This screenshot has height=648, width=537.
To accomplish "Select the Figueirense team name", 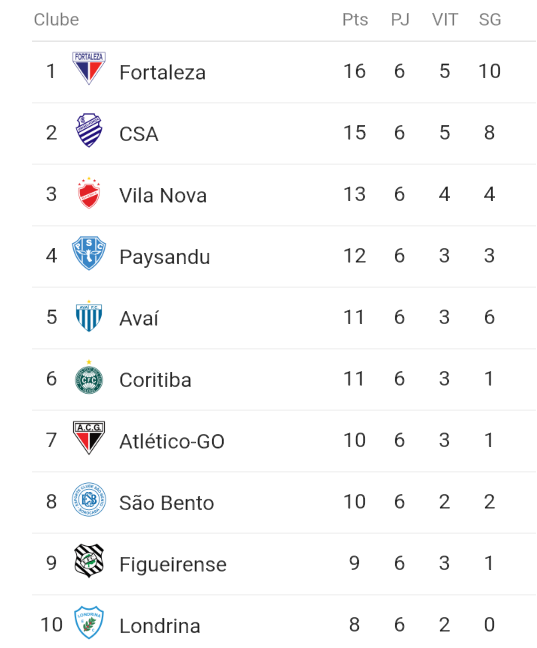I will coord(173,565).
